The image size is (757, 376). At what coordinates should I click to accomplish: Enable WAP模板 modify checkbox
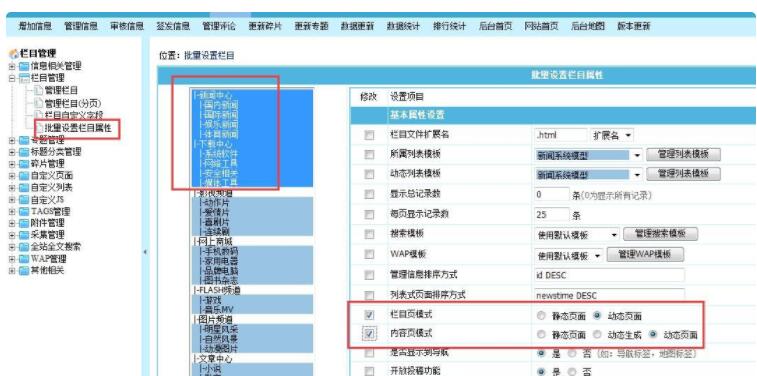click(x=369, y=254)
